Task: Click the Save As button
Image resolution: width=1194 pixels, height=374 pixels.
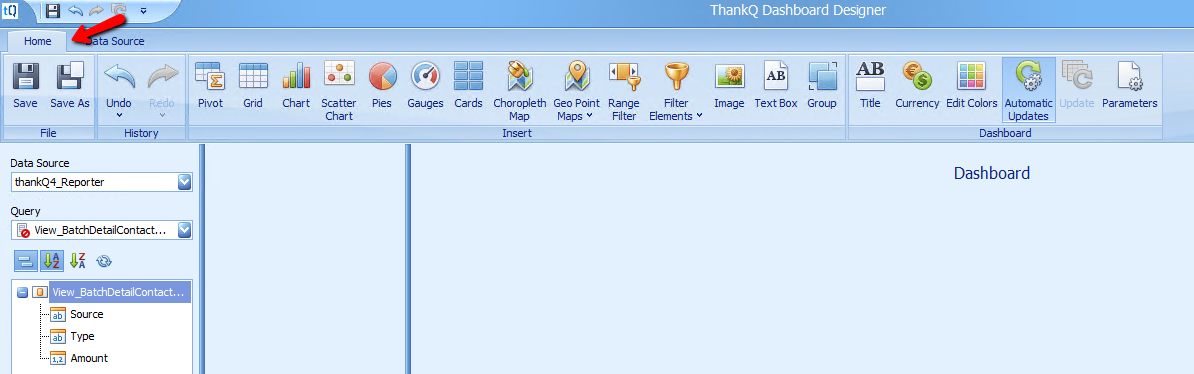Action: pyautogui.click(x=70, y=85)
